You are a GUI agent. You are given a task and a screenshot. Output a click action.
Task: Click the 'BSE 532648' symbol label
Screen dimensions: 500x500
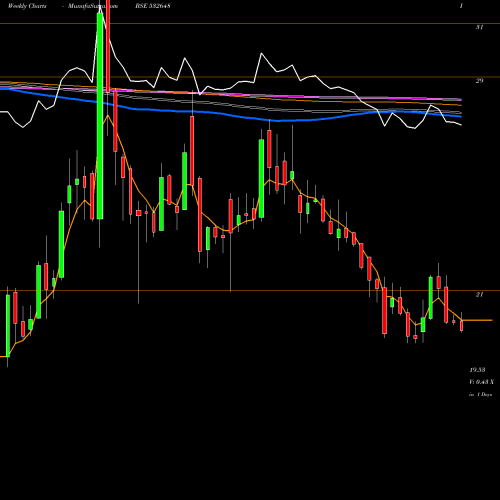pyautogui.click(x=154, y=6)
